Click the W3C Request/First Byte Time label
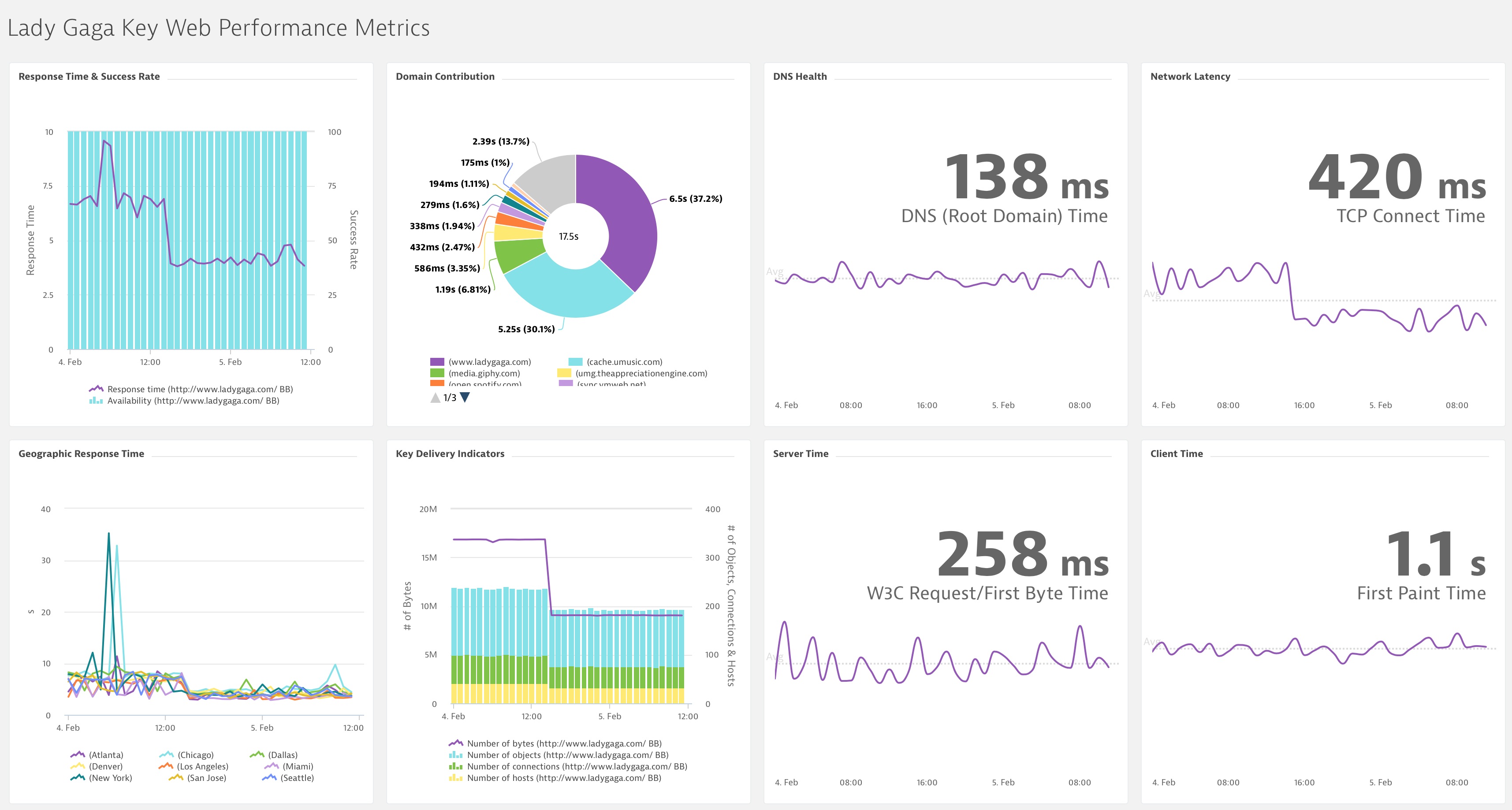This screenshot has height=810, width=1512. click(987, 594)
